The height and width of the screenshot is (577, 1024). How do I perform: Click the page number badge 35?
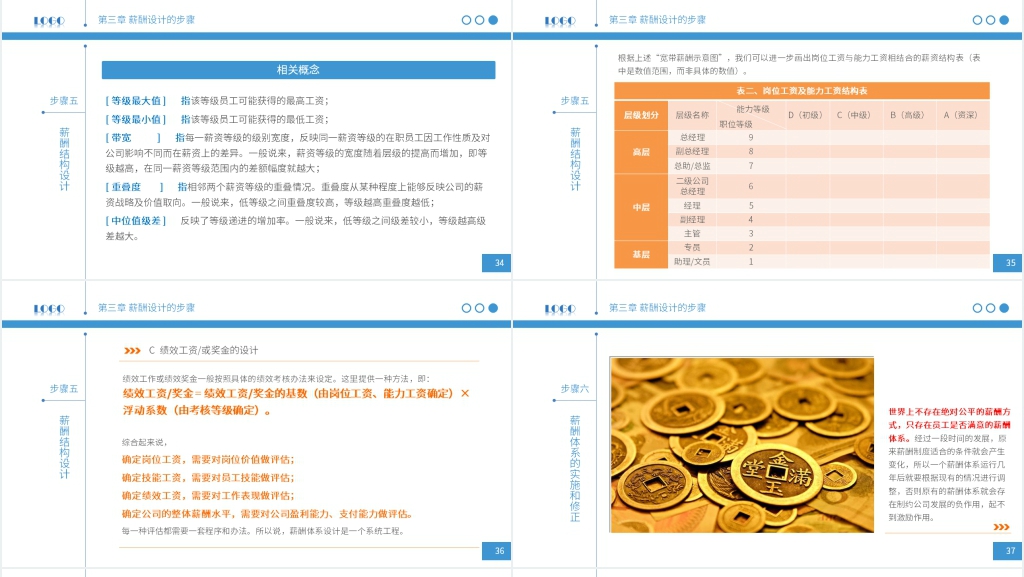click(1008, 263)
